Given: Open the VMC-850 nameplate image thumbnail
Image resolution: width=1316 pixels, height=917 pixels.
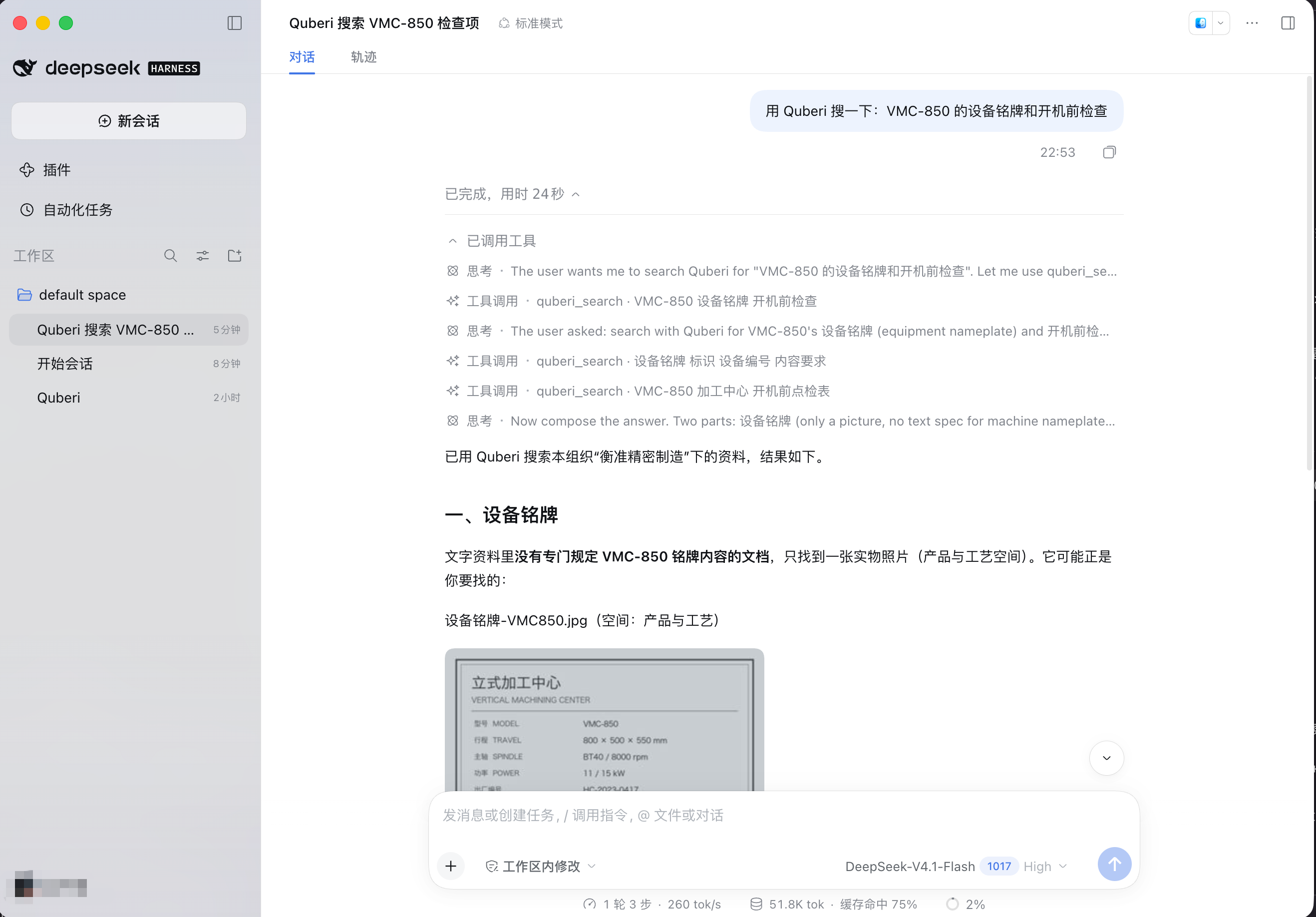Looking at the screenshot, I should (604, 720).
